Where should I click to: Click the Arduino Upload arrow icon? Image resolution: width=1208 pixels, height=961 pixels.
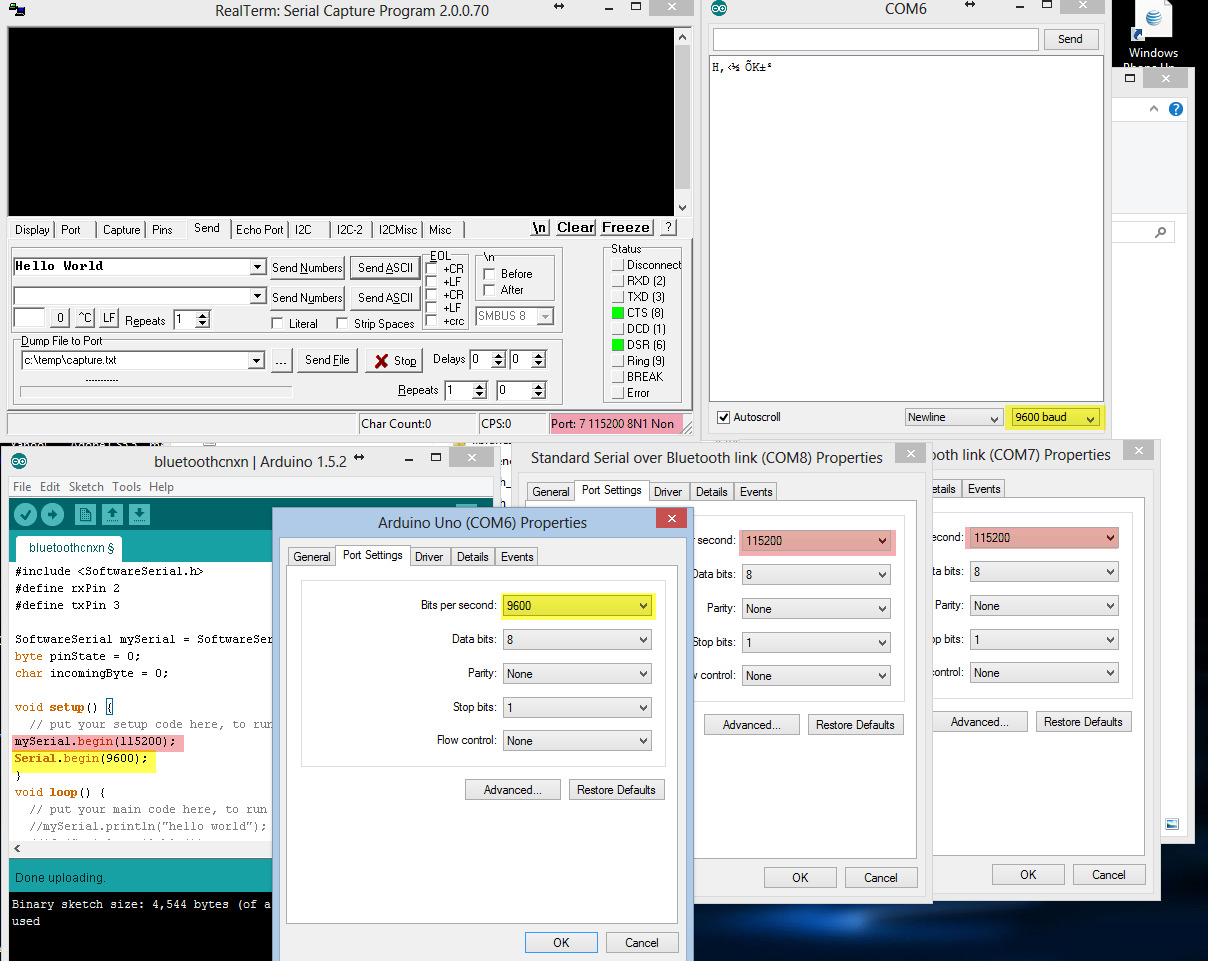pyautogui.click(x=53, y=514)
